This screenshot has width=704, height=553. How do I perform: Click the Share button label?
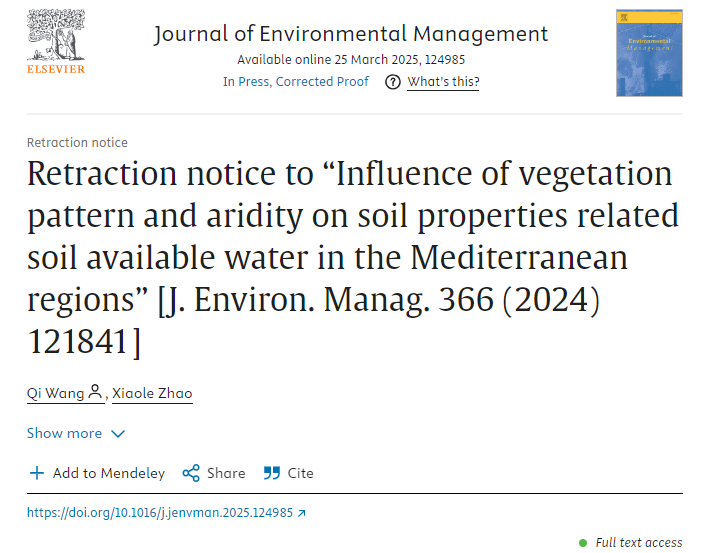point(226,473)
